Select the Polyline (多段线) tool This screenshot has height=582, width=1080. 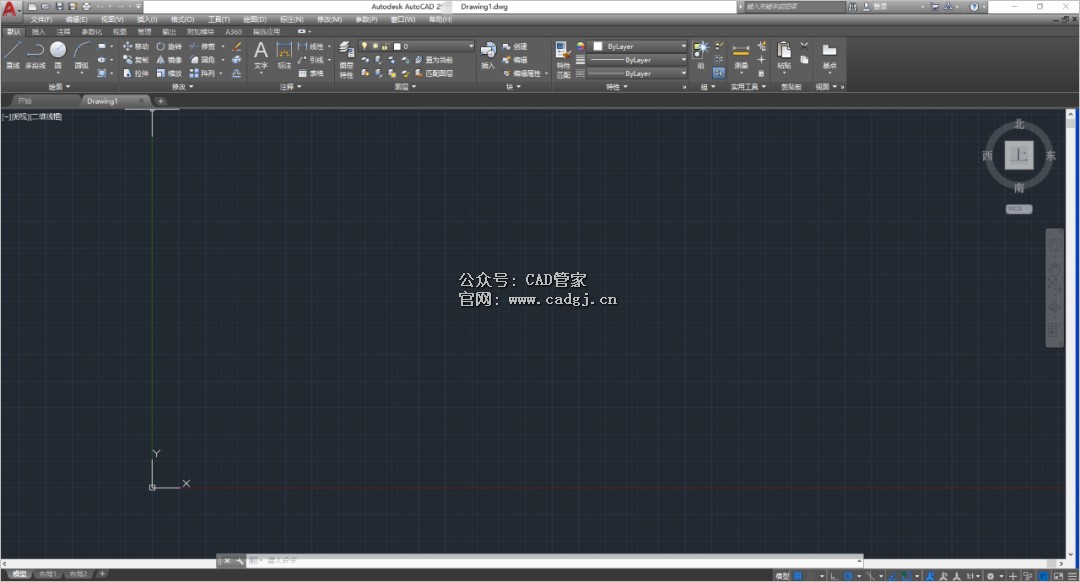(35, 55)
